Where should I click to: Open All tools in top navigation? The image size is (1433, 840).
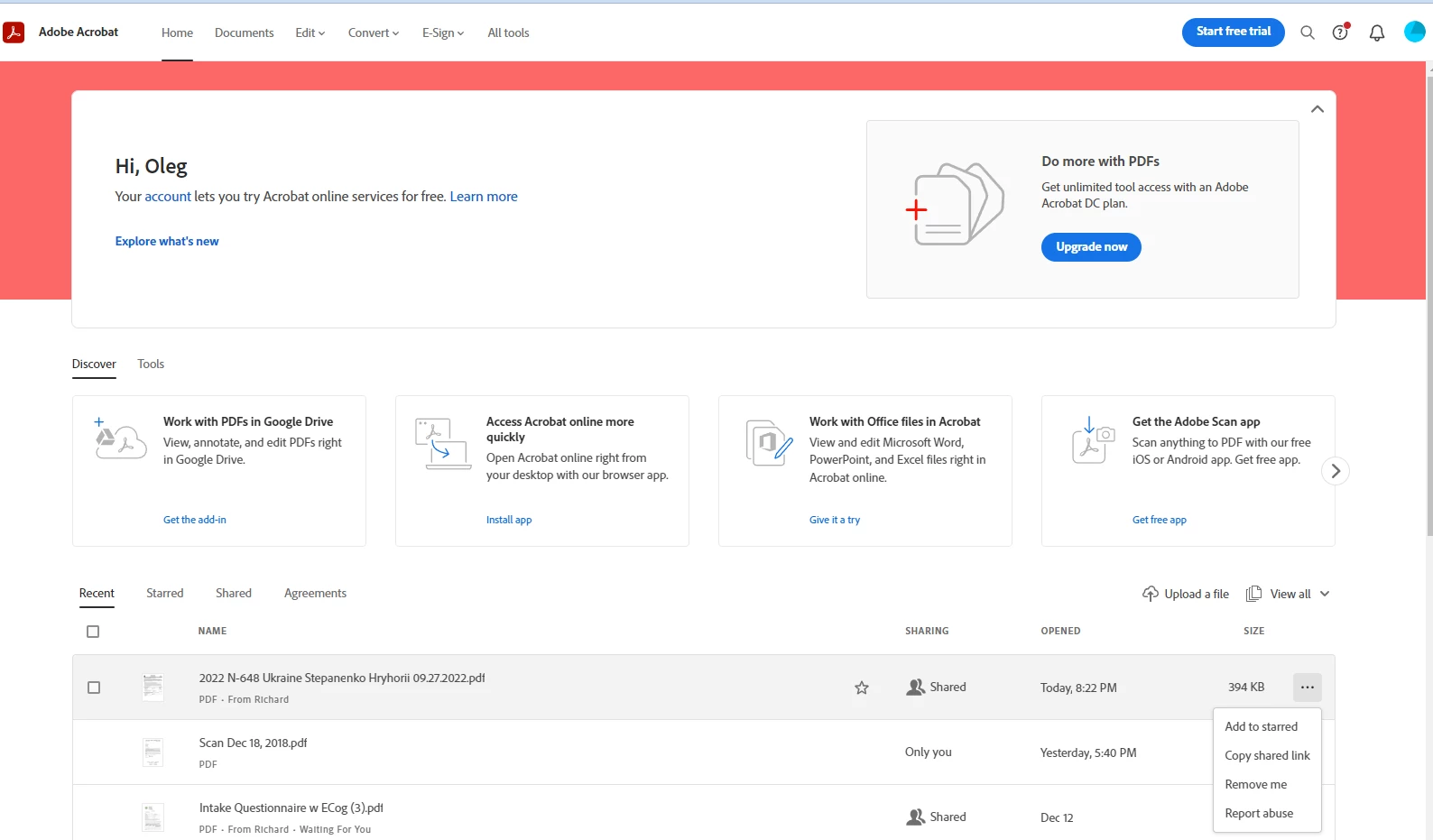coord(508,32)
